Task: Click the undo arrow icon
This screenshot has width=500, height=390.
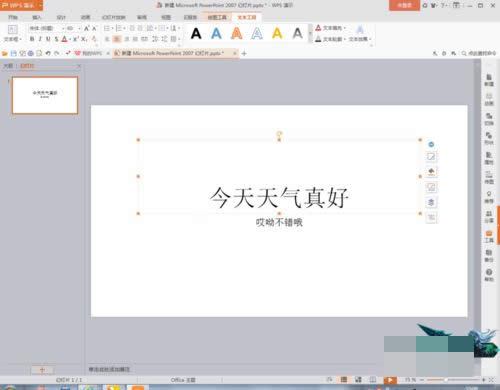Action: point(48,53)
